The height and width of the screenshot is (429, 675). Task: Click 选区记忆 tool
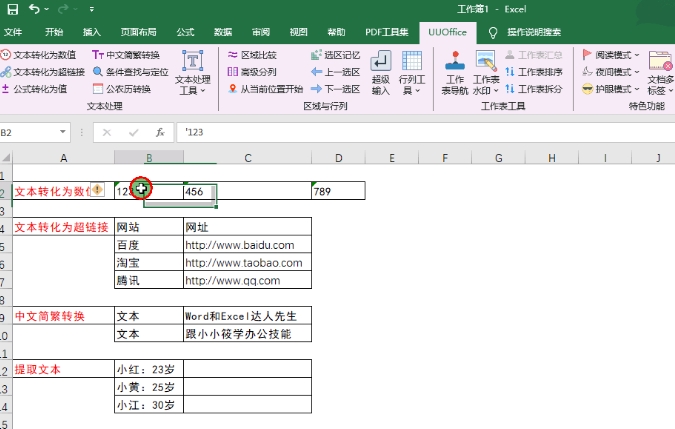[335, 55]
